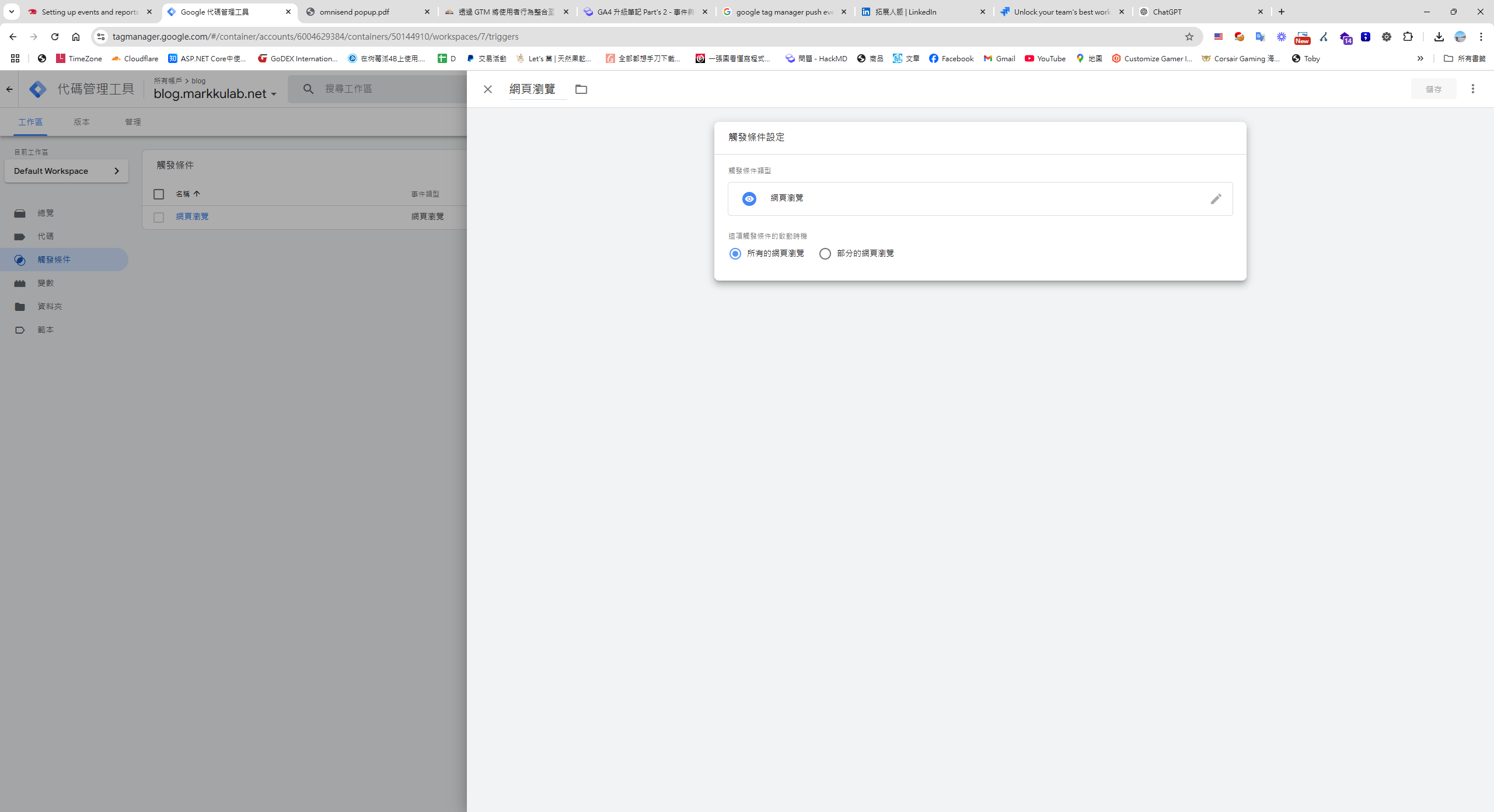Check the checkbox next to the 網頁瀏覽 trigger
This screenshot has height=812, width=1494.
(x=158, y=216)
